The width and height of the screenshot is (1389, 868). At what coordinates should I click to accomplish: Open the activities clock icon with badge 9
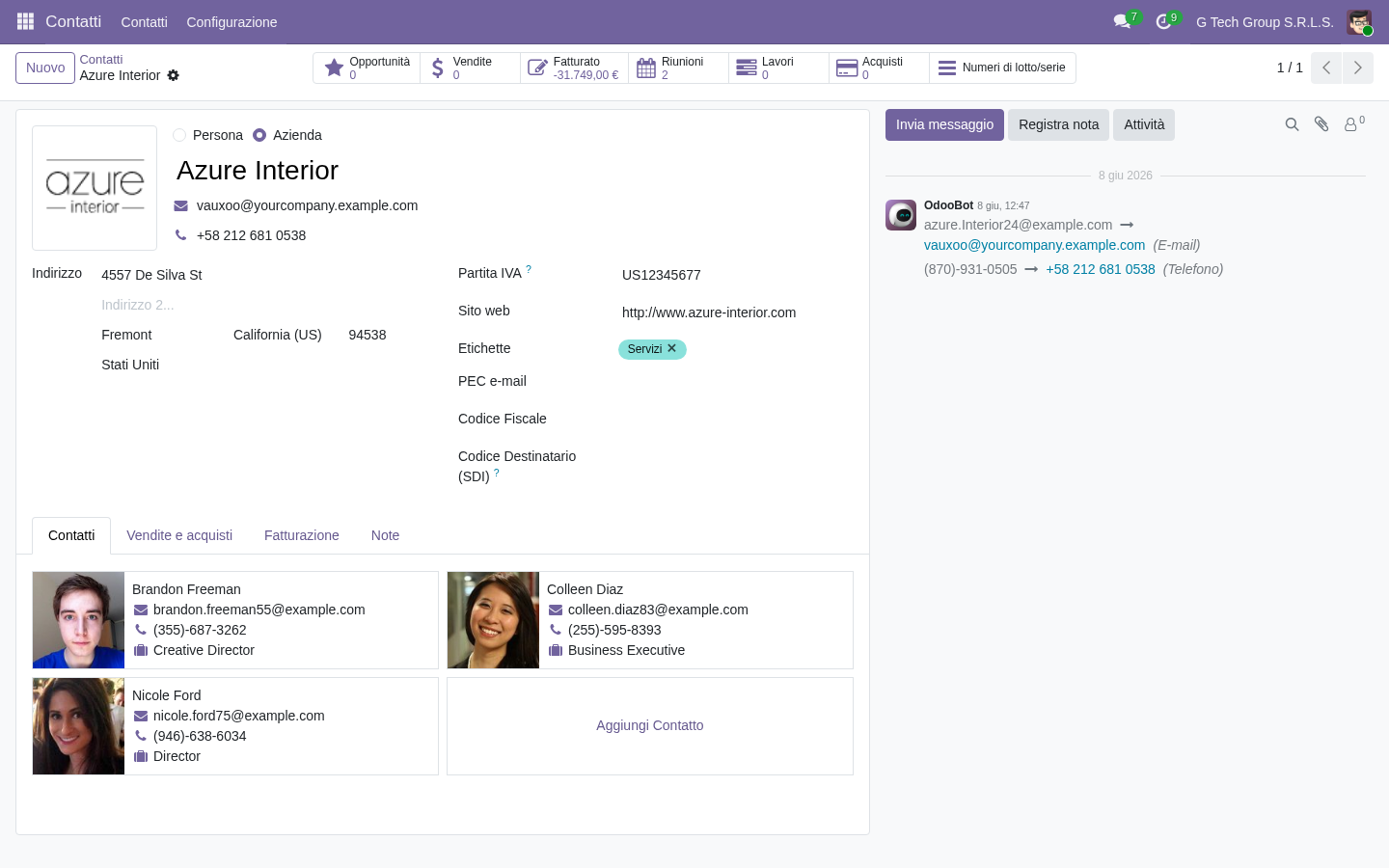coord(1164,21)
